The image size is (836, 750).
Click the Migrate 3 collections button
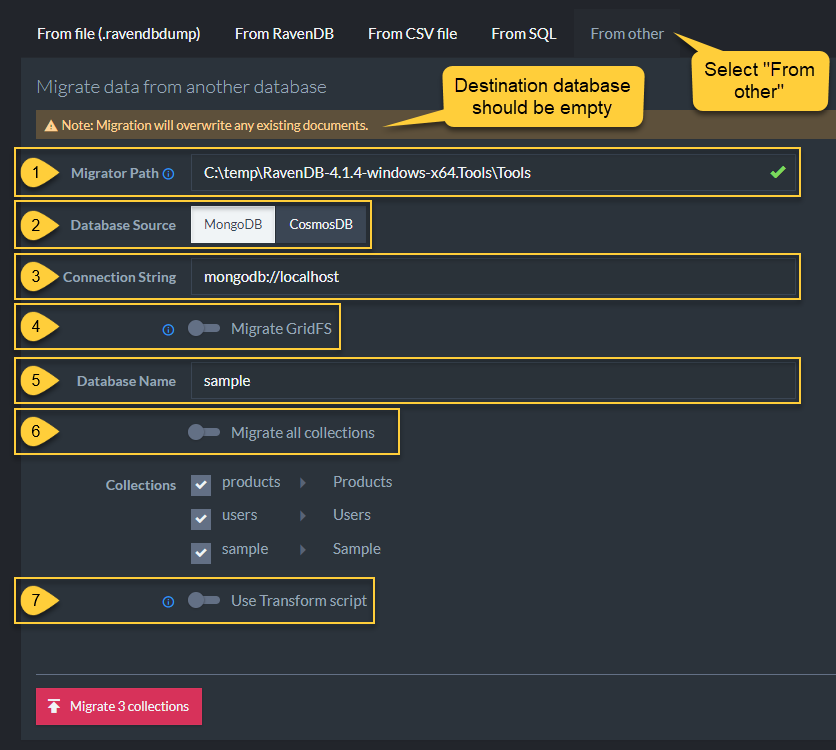[x=119, y=706]
